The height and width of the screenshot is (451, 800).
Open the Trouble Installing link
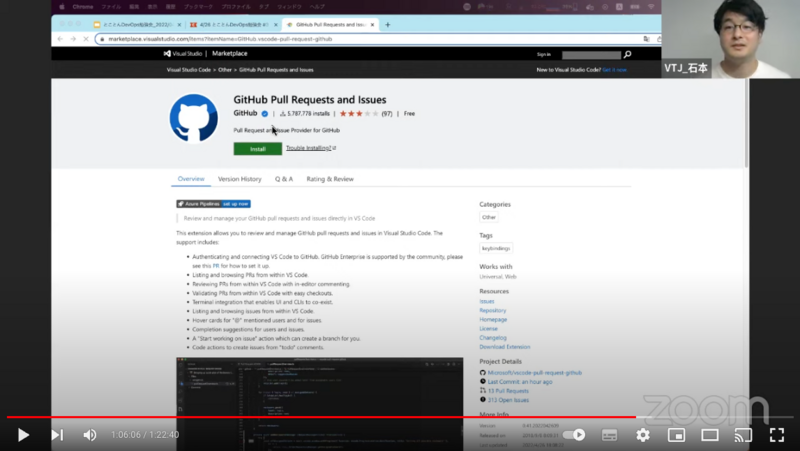pos(310,148)
